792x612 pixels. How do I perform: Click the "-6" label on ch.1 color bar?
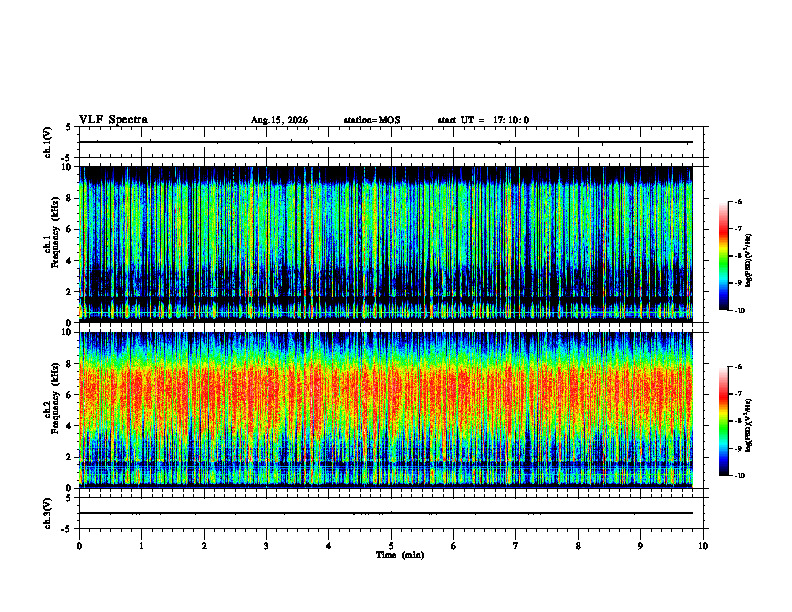(x=738, y=202)
